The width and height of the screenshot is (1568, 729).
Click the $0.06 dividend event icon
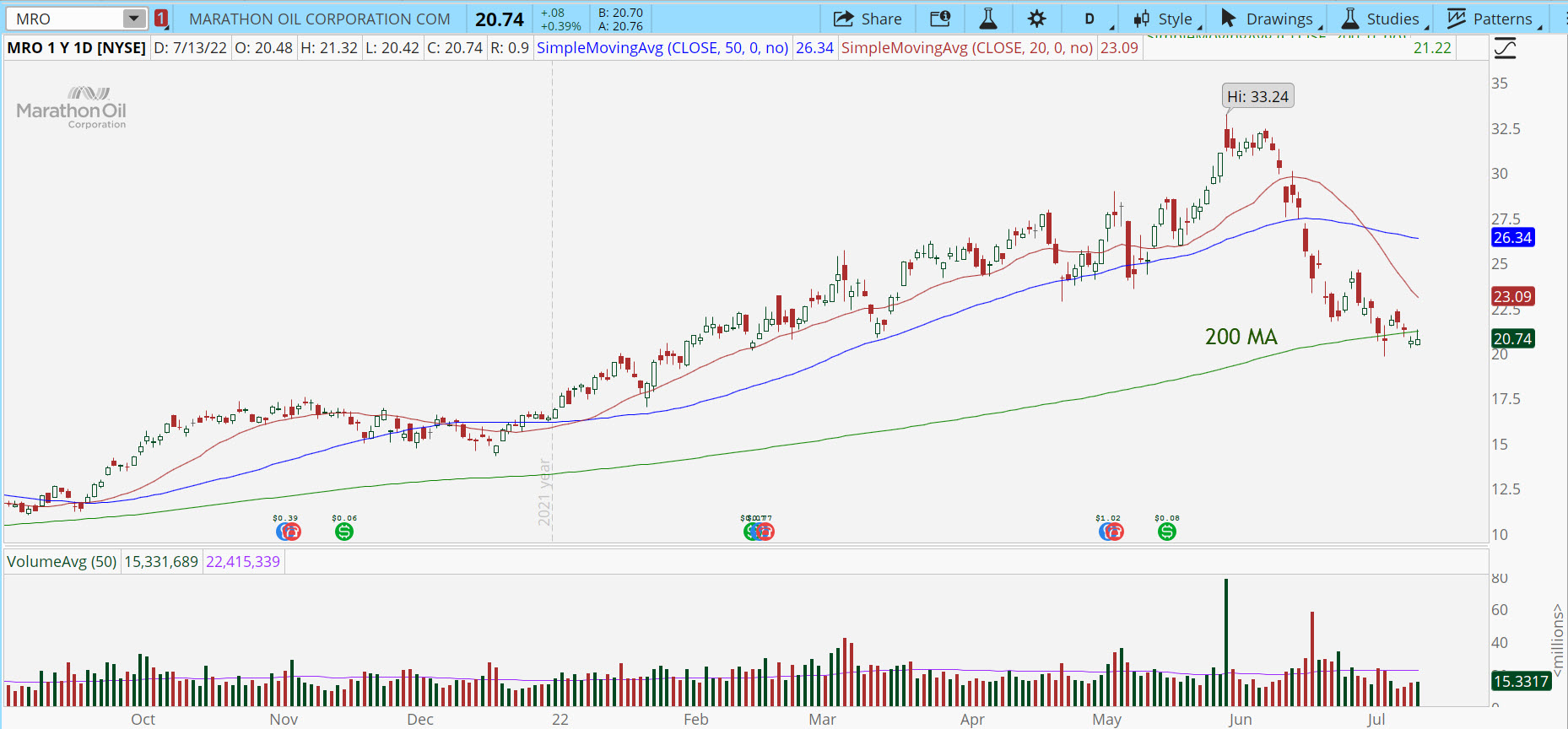coord(343,532)
